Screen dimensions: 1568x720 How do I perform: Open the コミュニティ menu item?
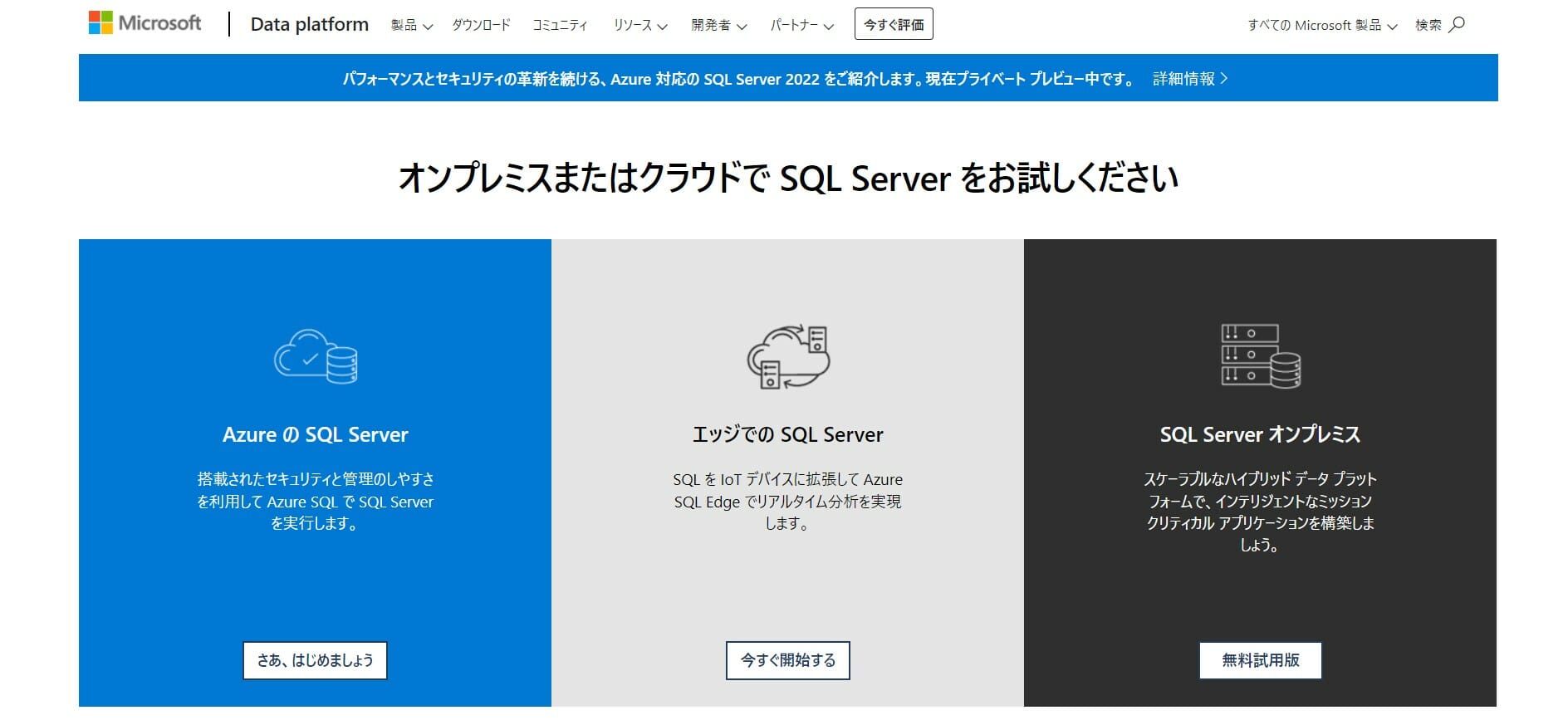pyautogui.click(x=560, y=25)
